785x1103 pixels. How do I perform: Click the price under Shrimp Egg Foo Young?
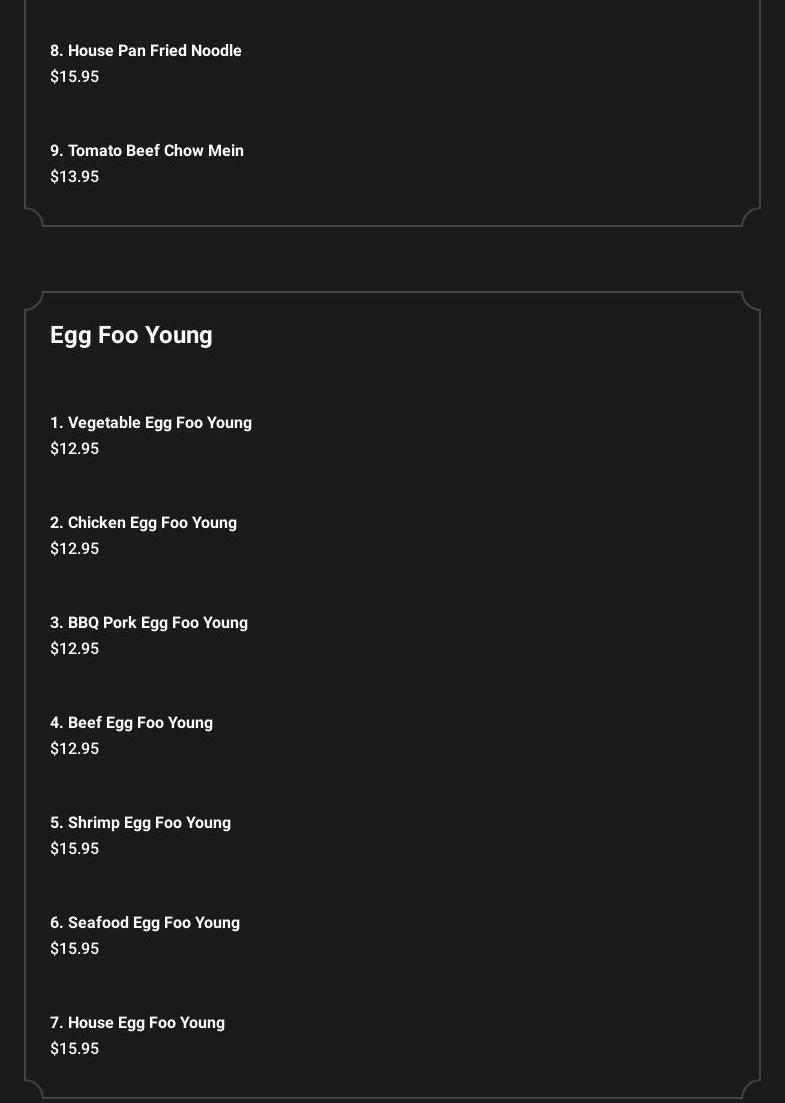tap(75, 849)
